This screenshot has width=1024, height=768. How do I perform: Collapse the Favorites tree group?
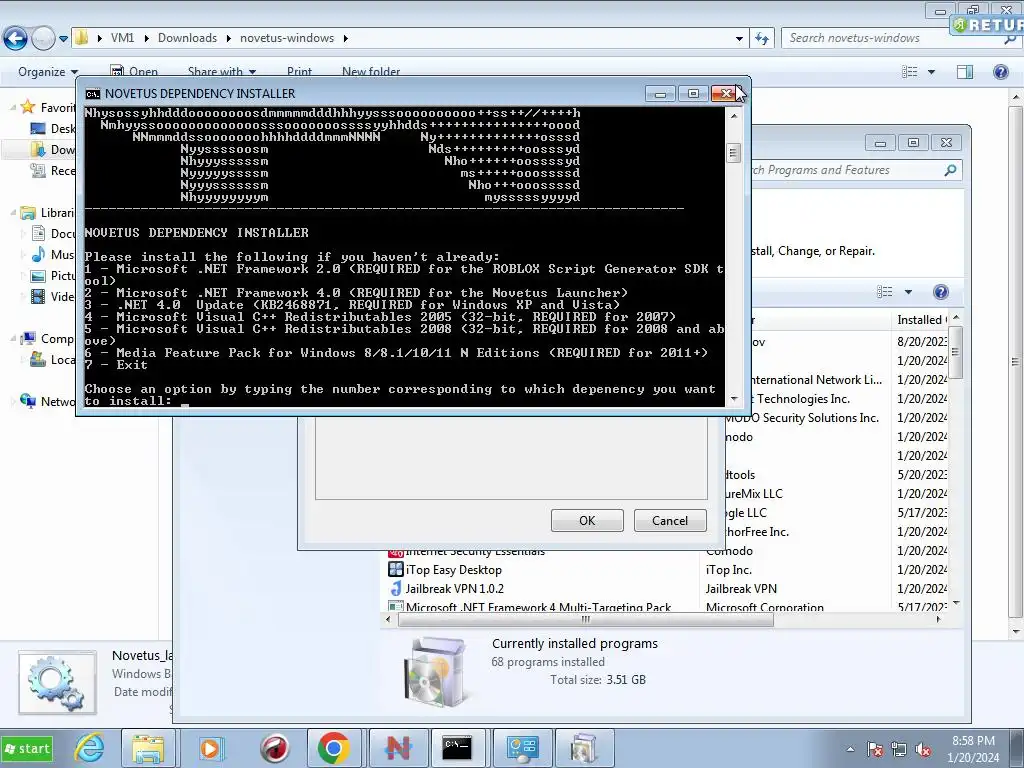point(13,107)
